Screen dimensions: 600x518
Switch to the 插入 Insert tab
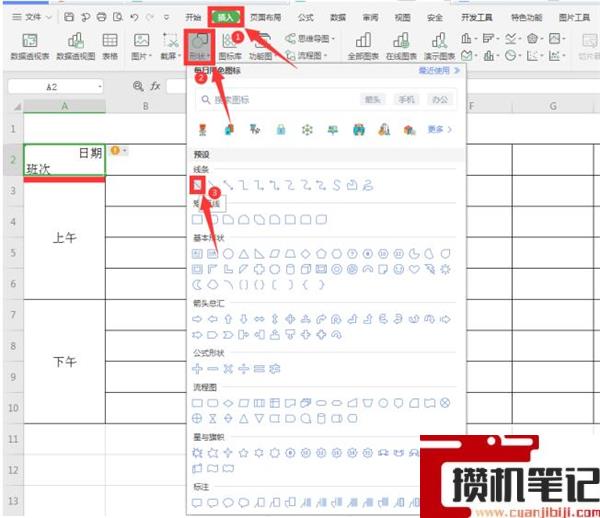coord(226,17)
